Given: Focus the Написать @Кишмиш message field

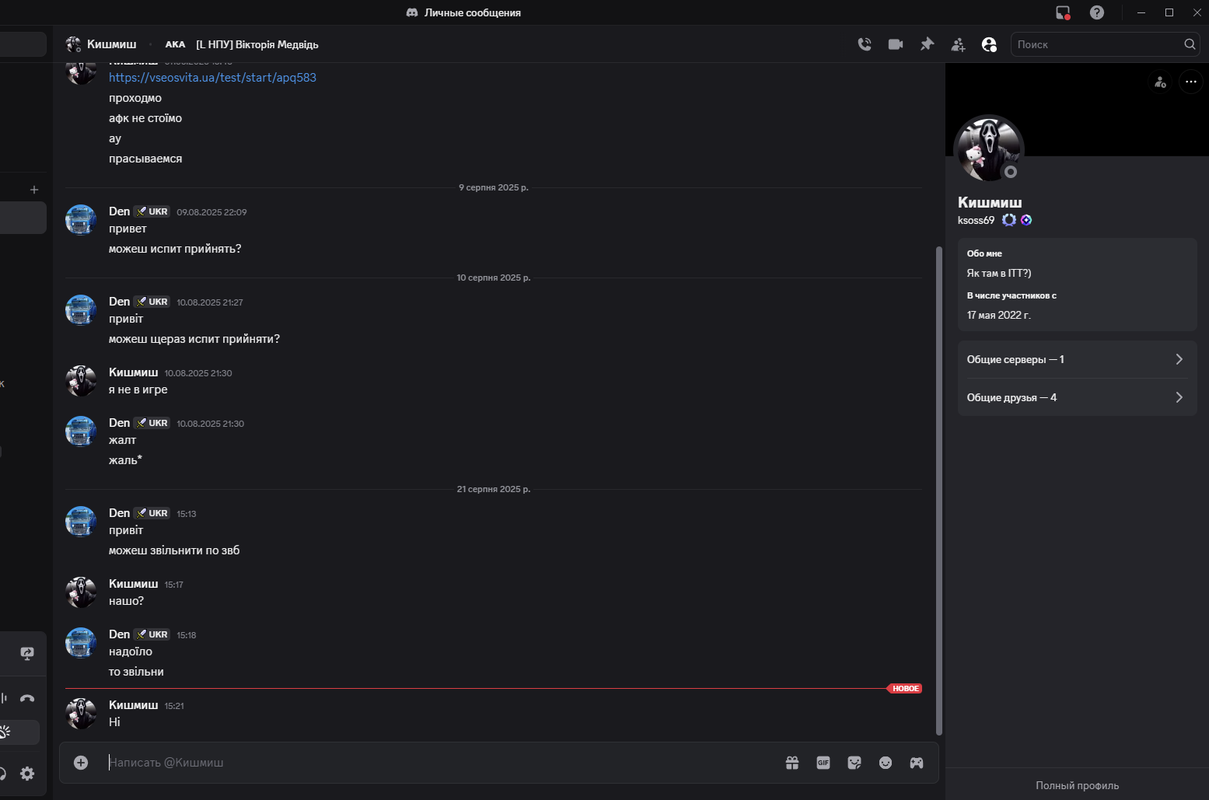Looking at the screenshot, I should pyautogui.click(x=440, y=762).
